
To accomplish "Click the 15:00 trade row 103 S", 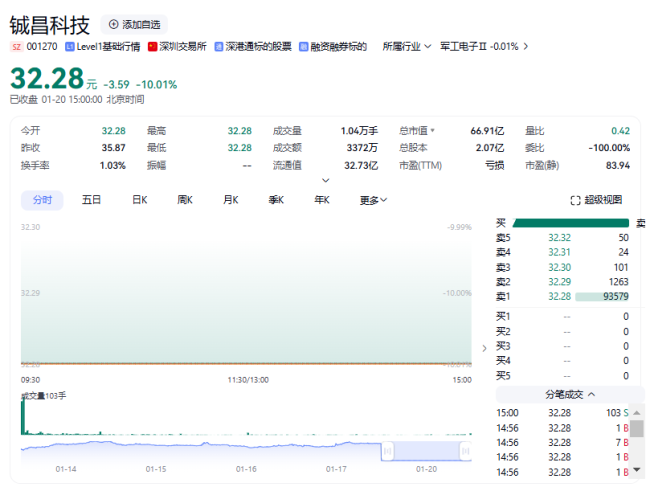I will [x=563, y=413].
